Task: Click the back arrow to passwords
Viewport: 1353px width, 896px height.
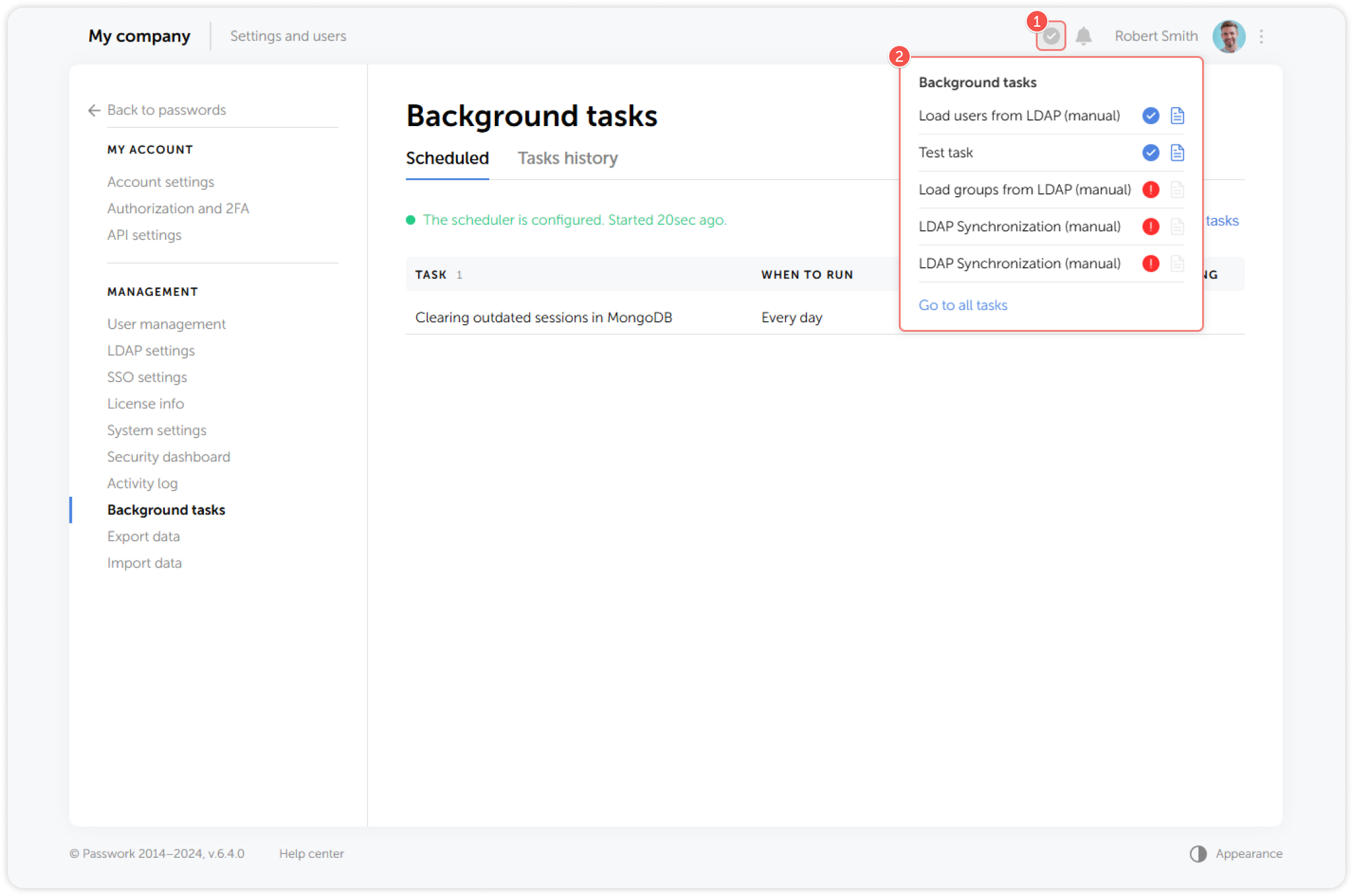Action: [x=93, y=110]
